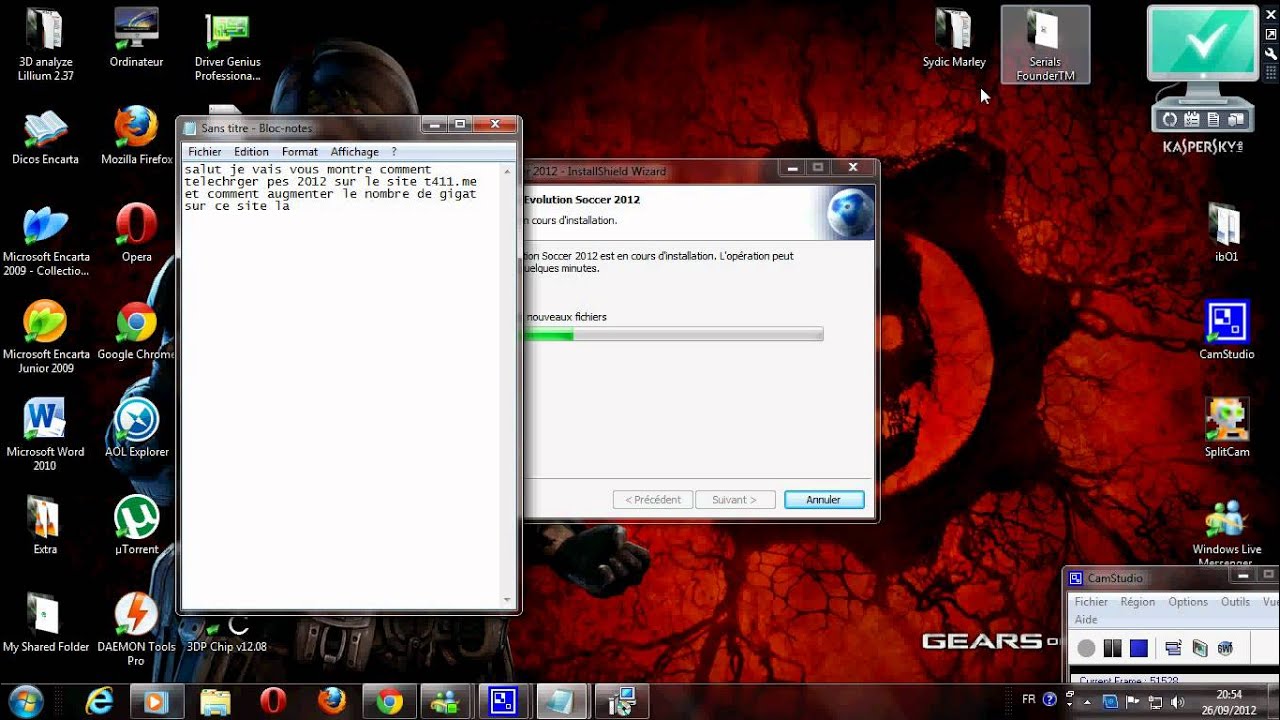
Task: Click Notepad scroll-up arrow
Action: click(x=509, y=171)
